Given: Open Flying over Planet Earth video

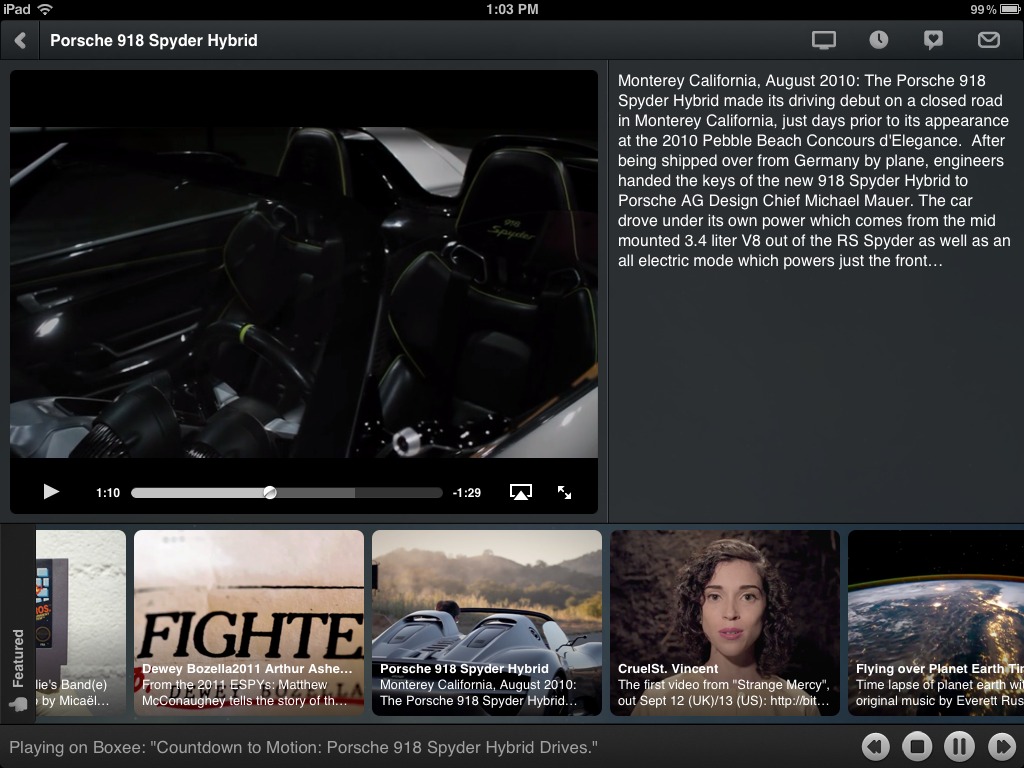Looking at the screenshot, I should pyautogui.click(x=936, y=622).
